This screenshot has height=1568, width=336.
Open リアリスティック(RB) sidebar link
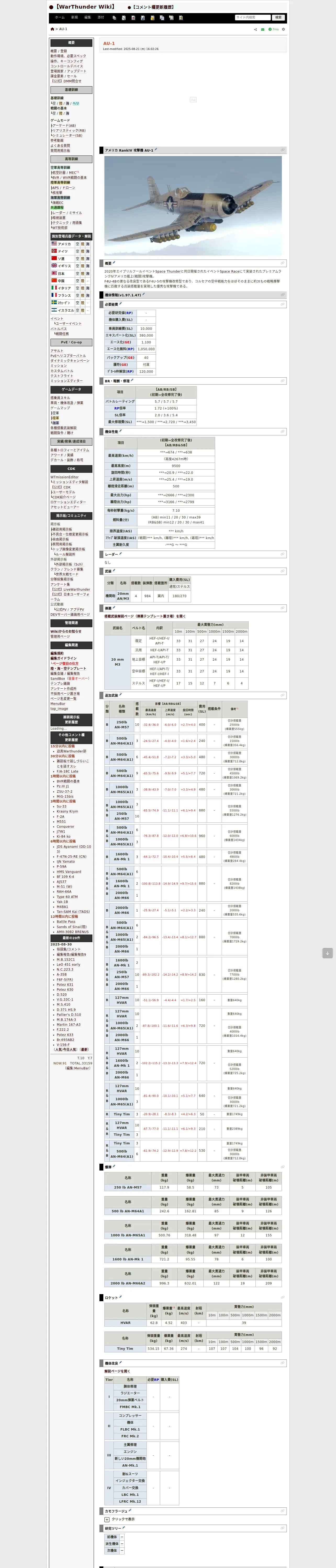[68, 130]
